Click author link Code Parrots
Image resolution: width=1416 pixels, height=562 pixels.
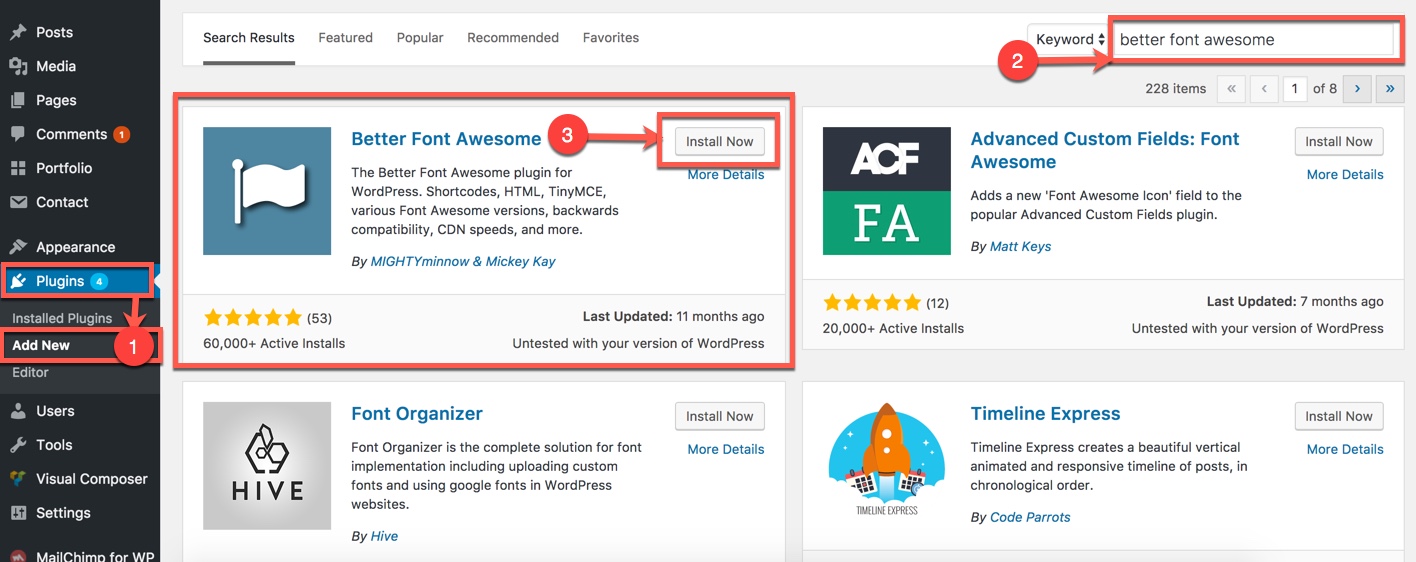(x=1030, y=517)
